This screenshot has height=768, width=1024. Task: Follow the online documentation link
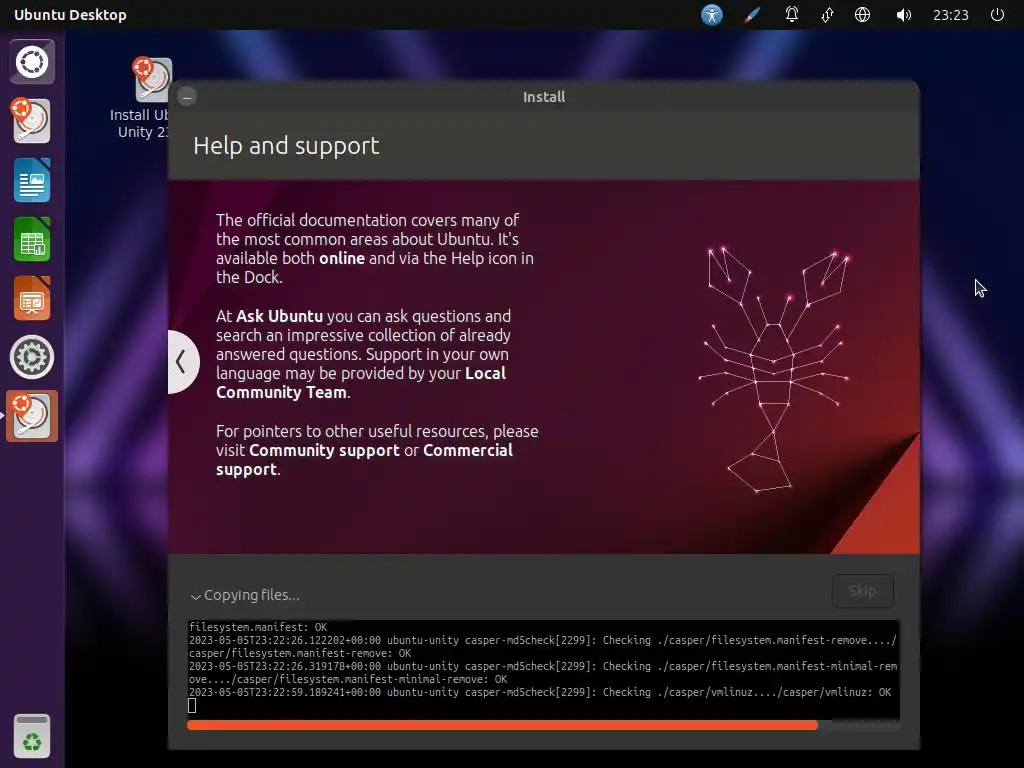tap(342, 259)
